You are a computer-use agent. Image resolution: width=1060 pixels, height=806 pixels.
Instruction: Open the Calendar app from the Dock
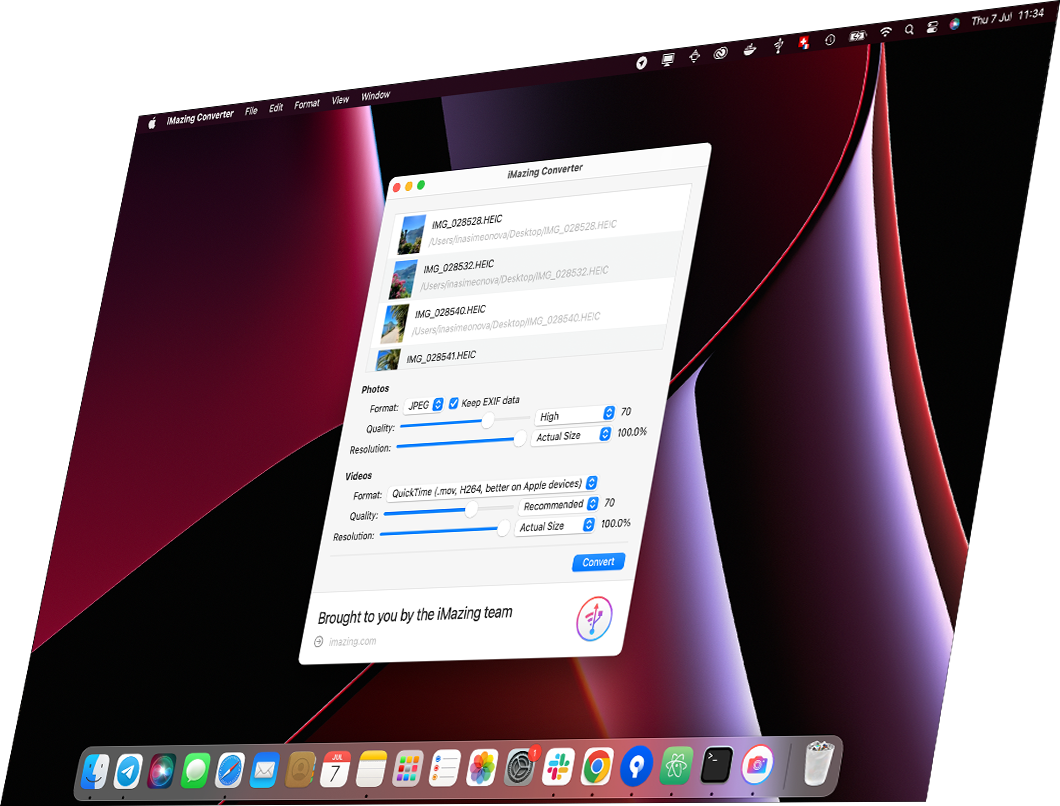335,769
